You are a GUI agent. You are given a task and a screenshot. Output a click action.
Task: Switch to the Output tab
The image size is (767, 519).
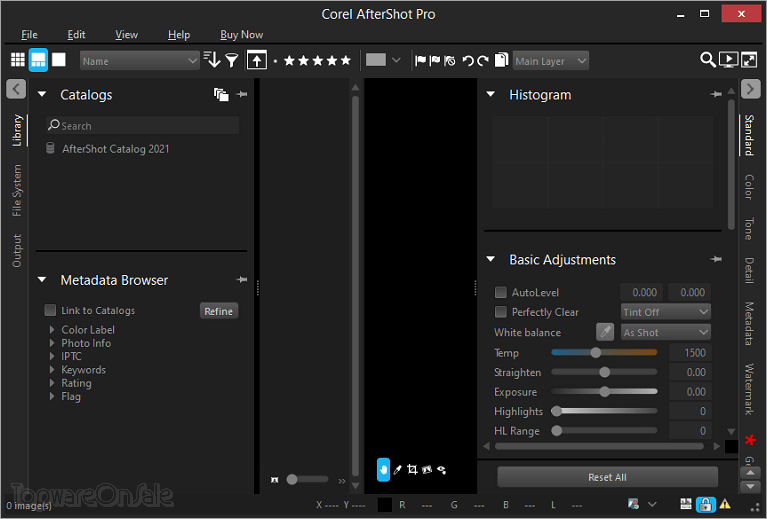(17, 251)
